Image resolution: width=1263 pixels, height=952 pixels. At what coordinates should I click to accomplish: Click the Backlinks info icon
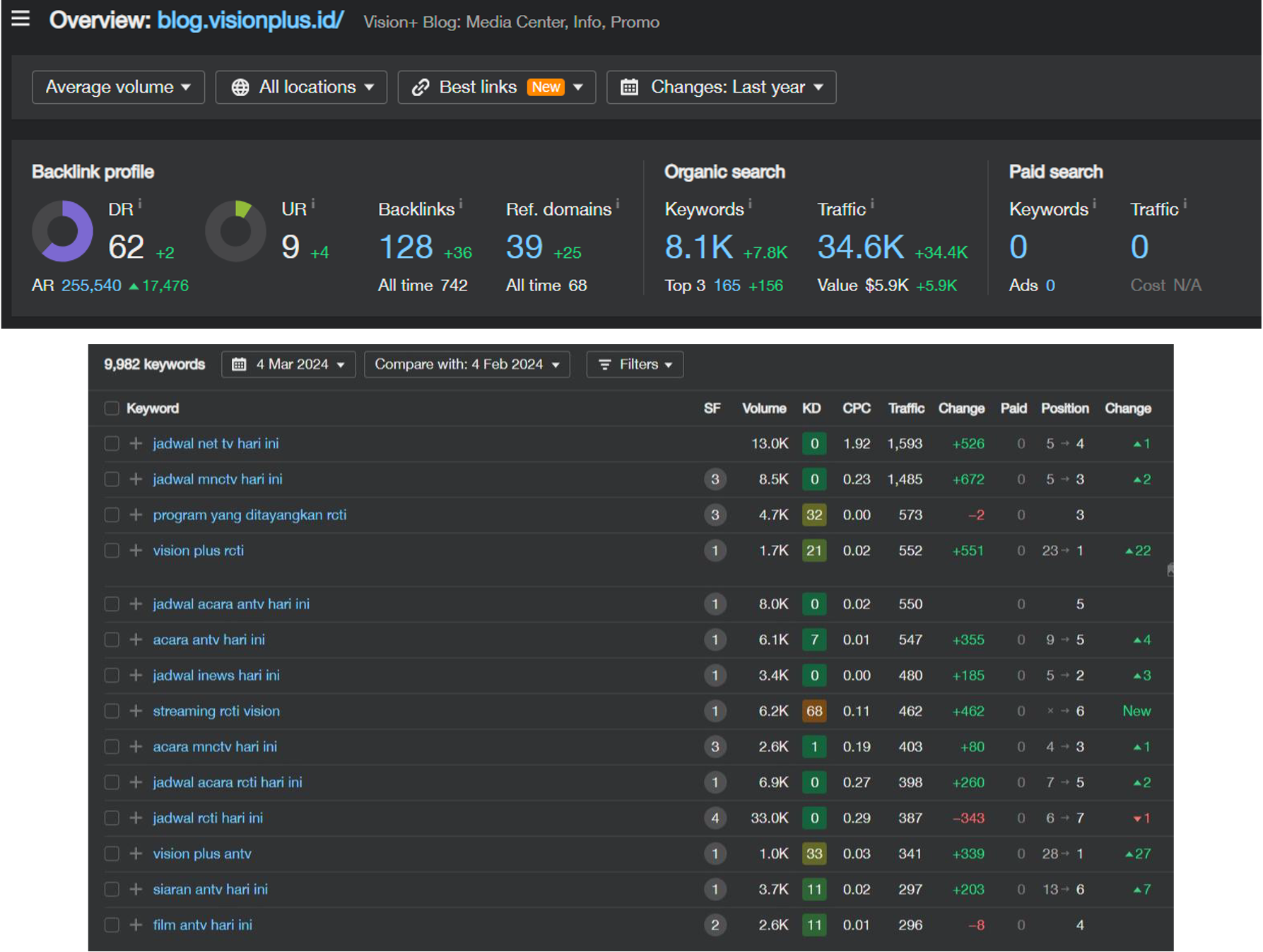point(461,204)
